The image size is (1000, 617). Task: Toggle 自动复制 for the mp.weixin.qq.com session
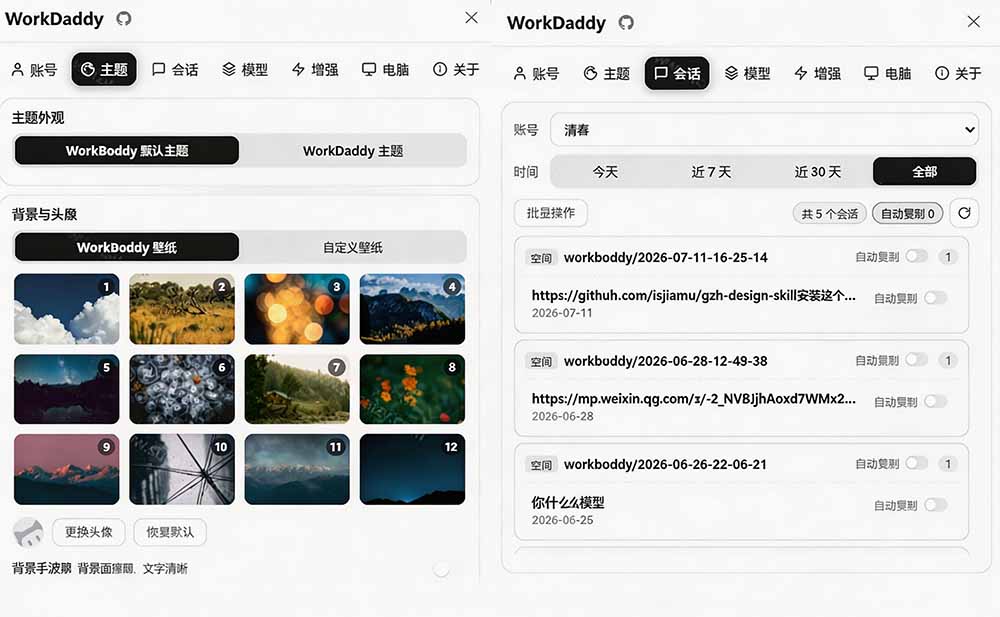point(936,401)
